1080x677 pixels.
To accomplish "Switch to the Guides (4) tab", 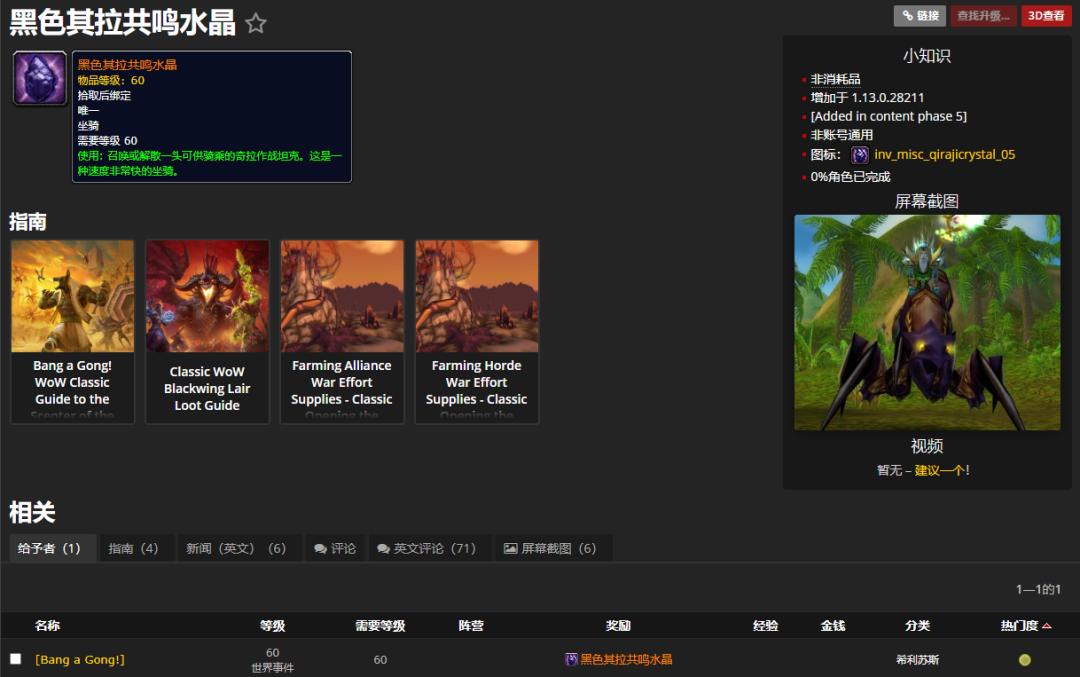I will 133,549.
